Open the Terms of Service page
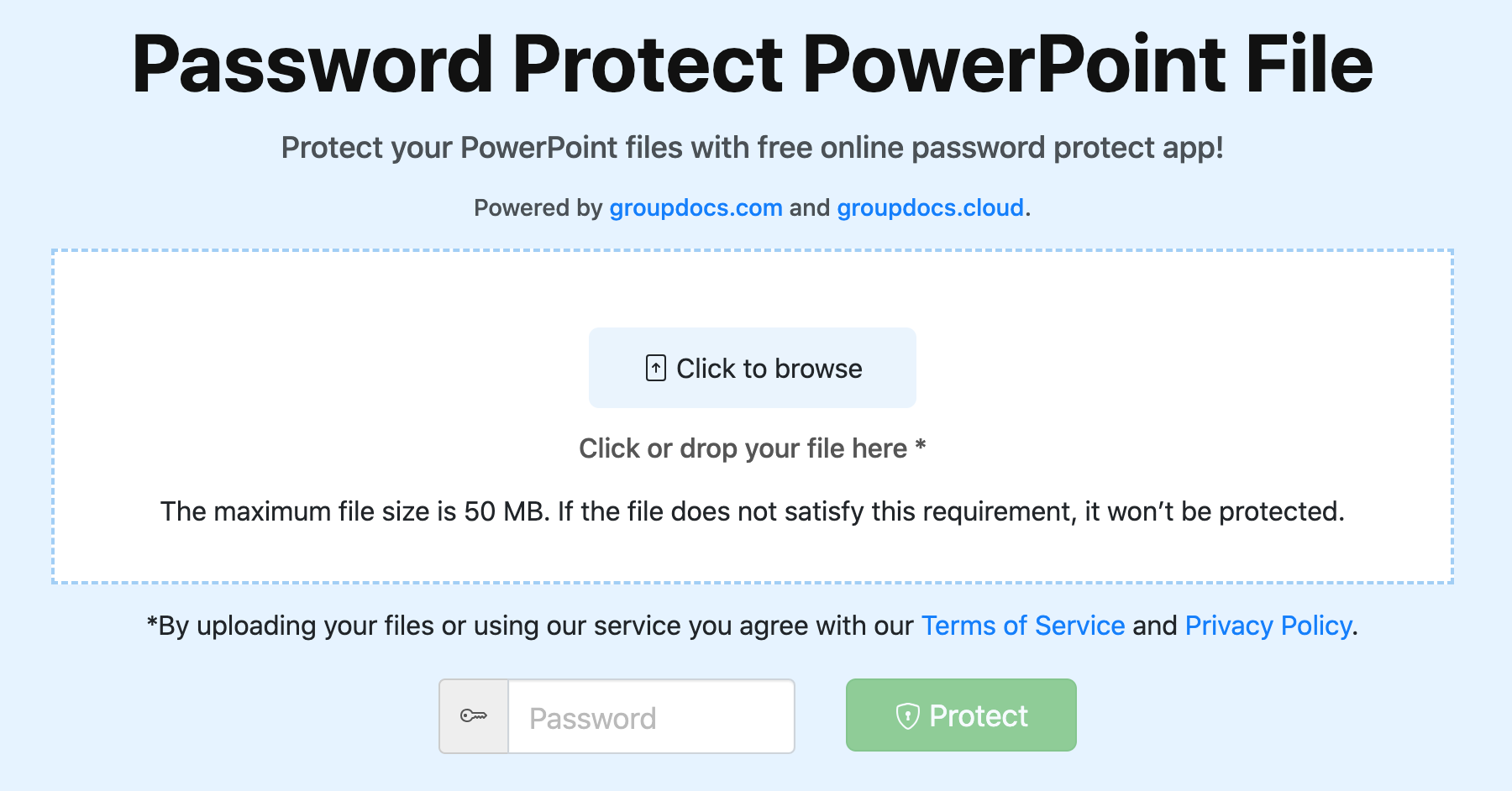Screen dimensions: 1512x791 (1022, 626)
